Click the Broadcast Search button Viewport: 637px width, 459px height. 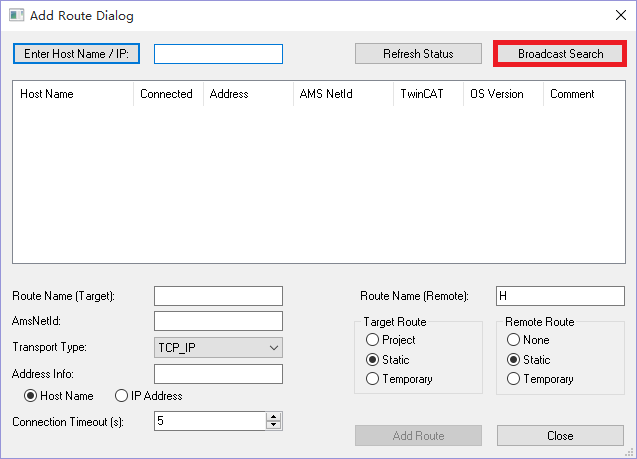point(560,54)
